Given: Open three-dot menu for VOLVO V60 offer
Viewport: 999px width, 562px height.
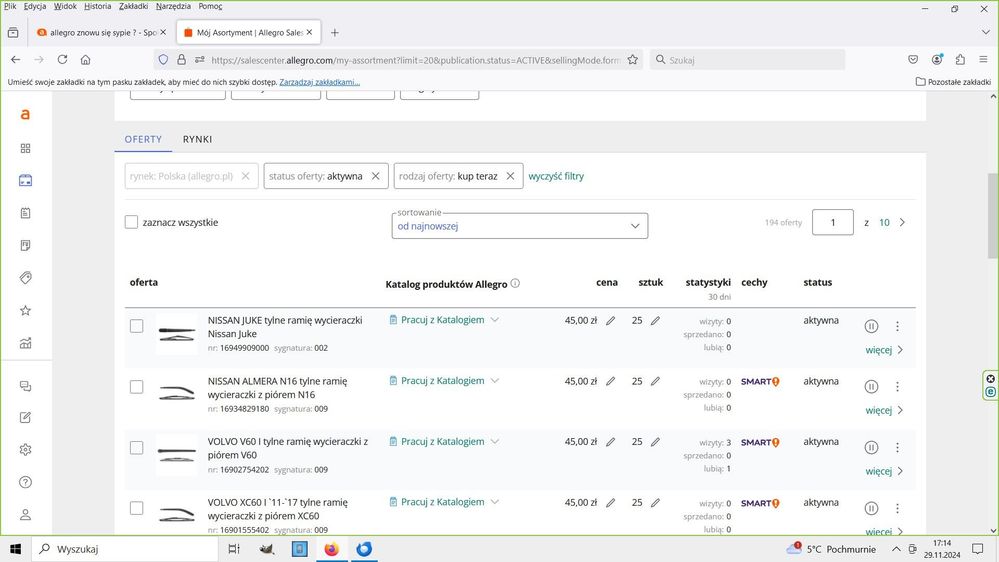Looking at the screenshot, I should [897, 447].
